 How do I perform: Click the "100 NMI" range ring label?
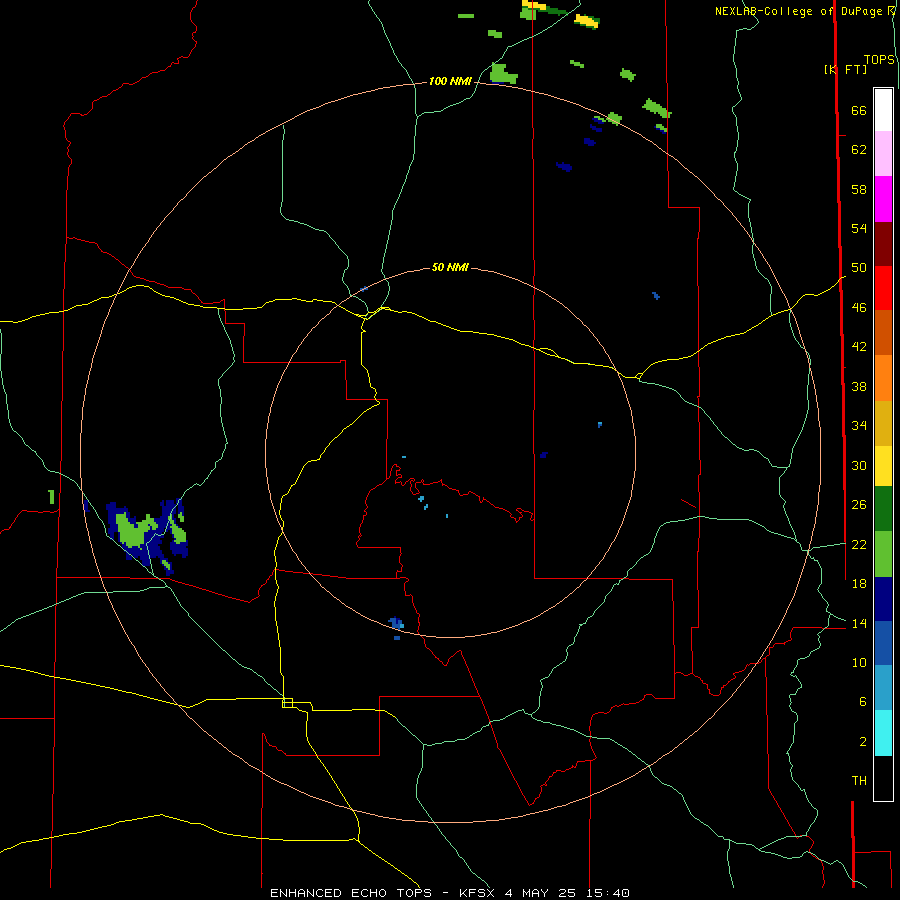coord(450,82)
